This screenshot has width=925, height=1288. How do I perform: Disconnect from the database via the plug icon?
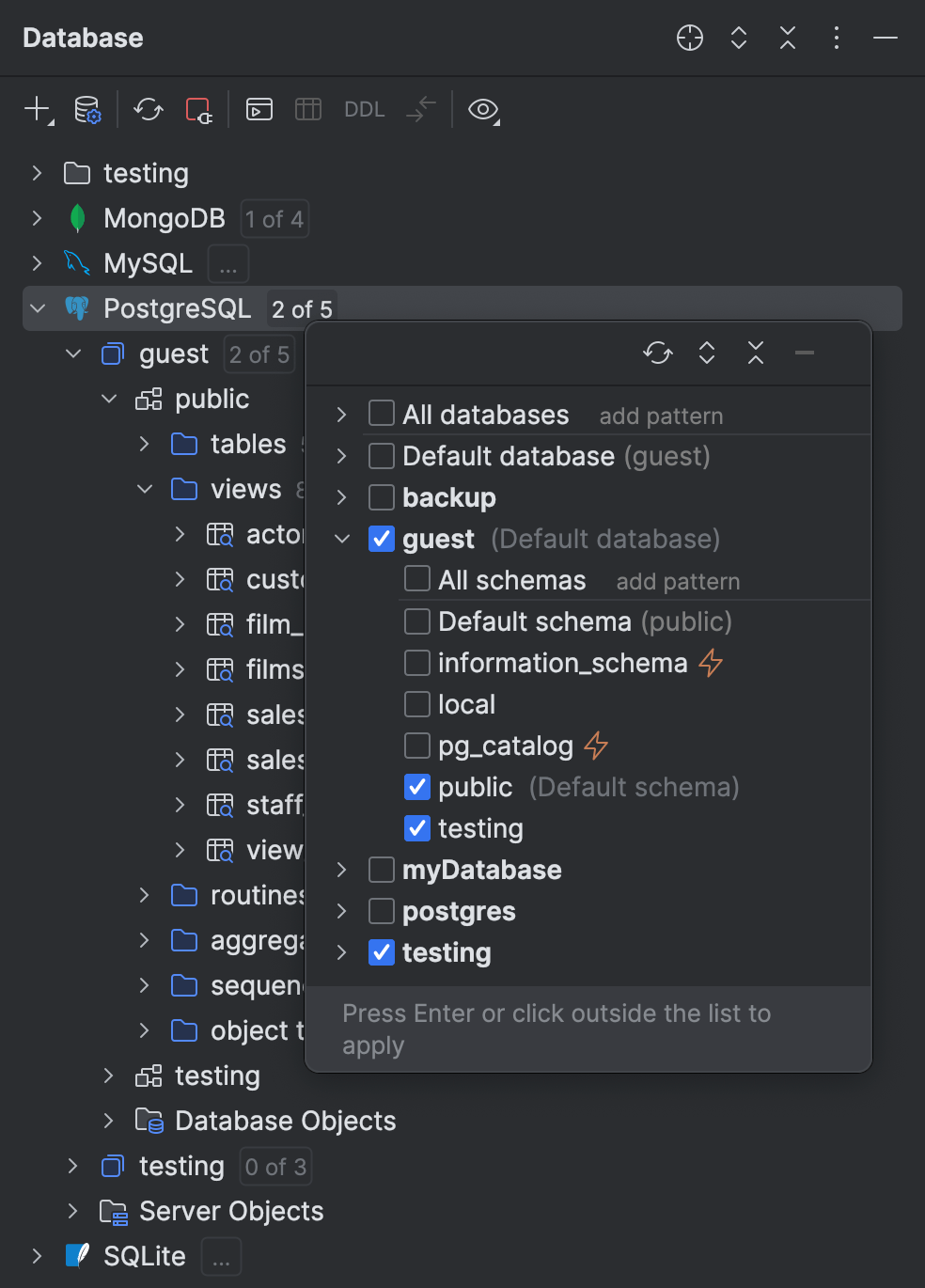(197, 109)
